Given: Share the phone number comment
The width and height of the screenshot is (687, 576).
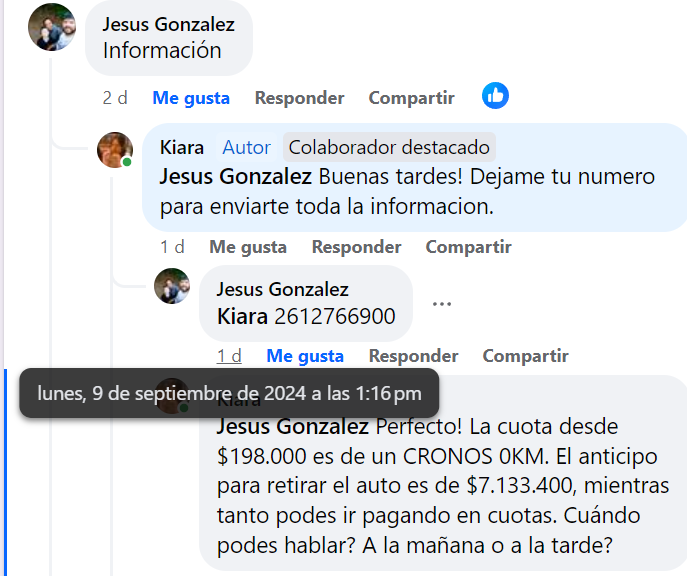Looking at the screenshot, I should pyautogui.click(x=525, y=356).
